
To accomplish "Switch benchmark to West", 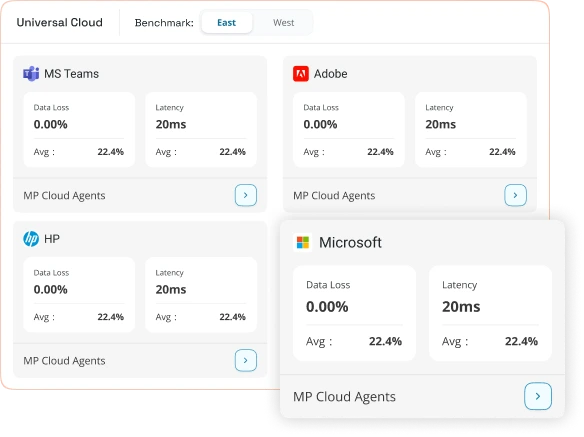I will (283, 23).
